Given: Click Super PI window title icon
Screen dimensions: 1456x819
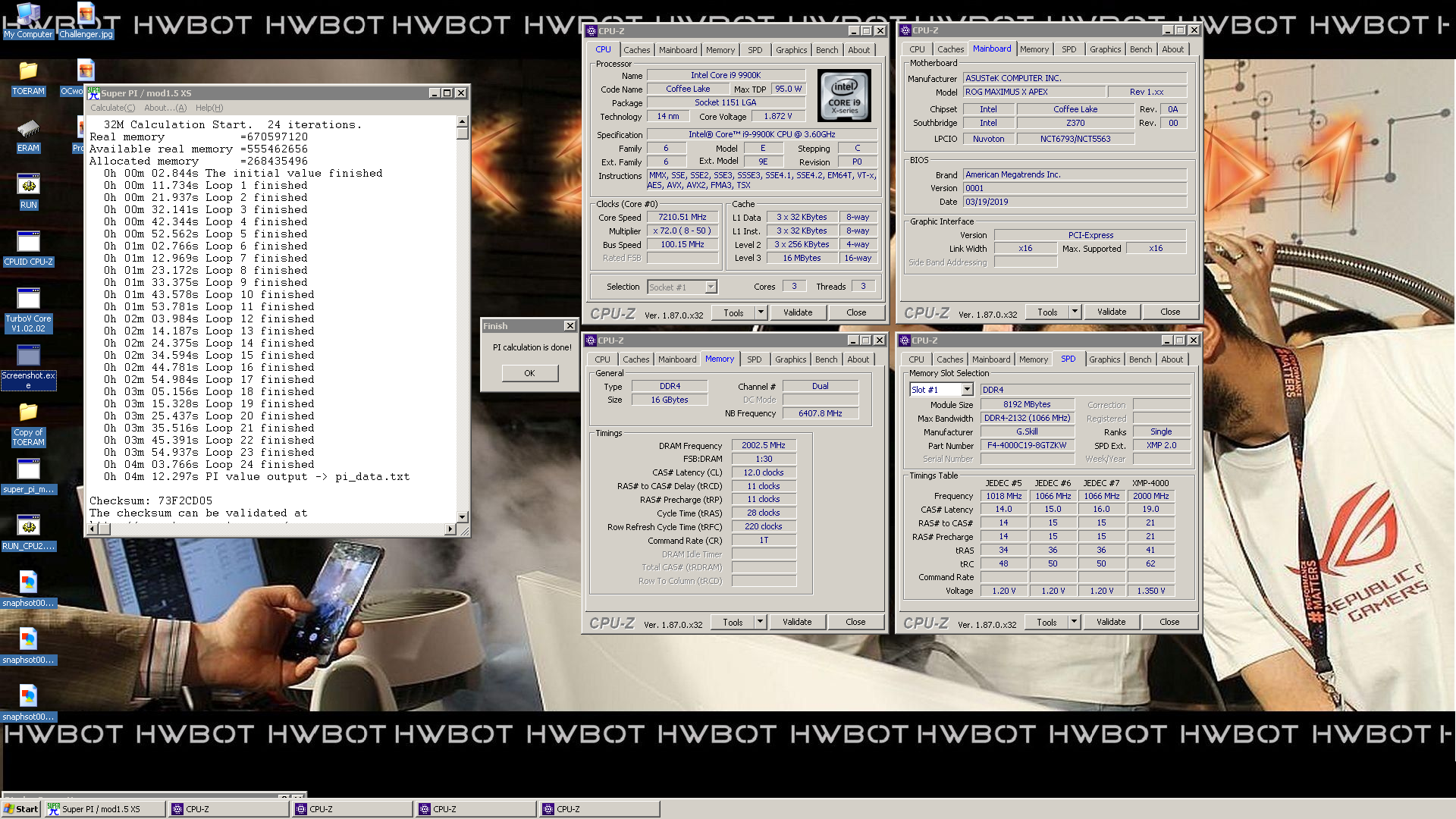Looking at the screenshot, I should 93,93.
